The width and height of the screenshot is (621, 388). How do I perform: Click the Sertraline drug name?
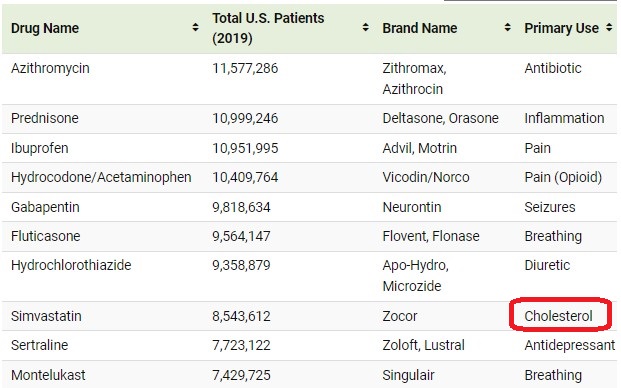tap(40, 345)
